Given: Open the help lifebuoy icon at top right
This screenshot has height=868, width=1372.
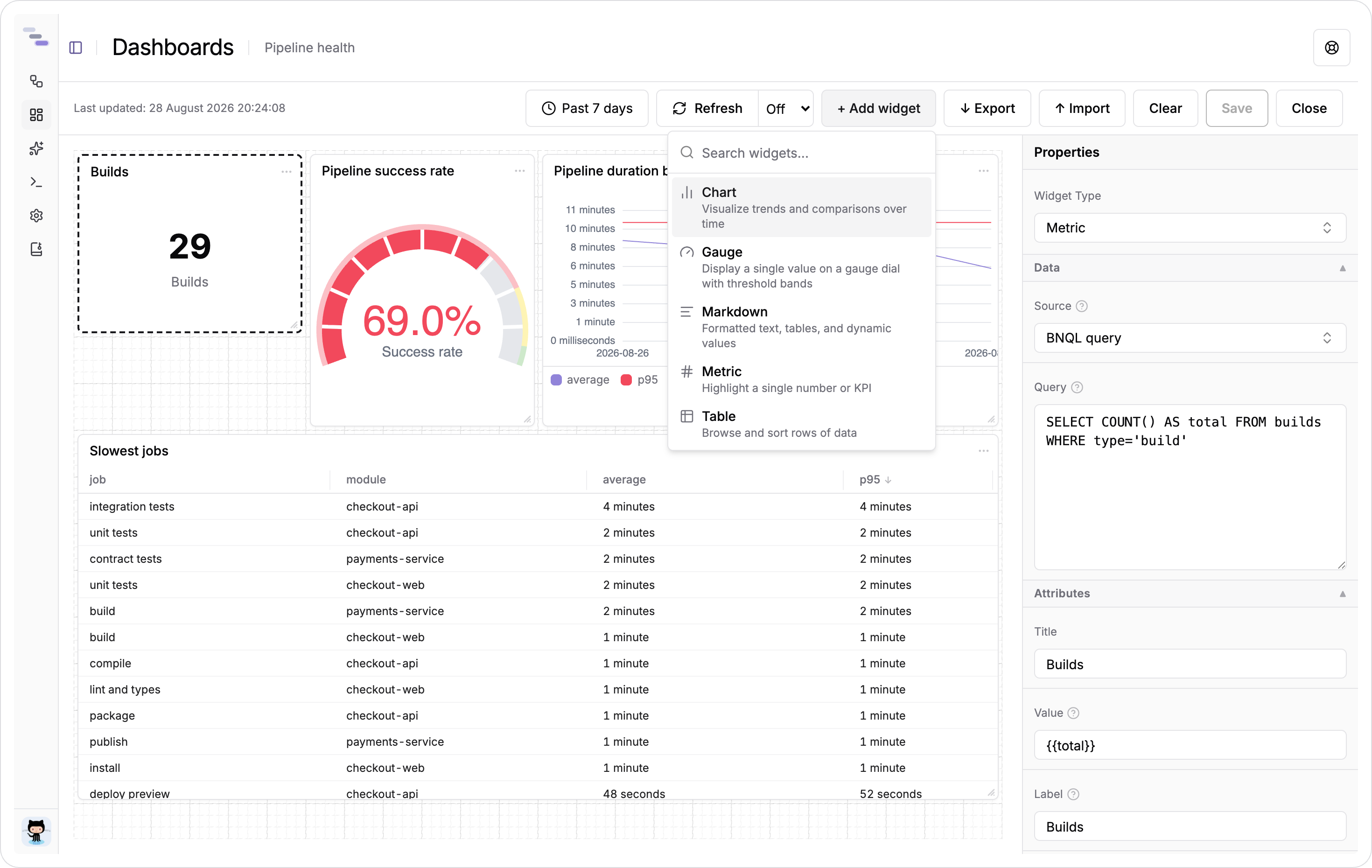Looking at the screenshot, I should pyautogui.click(x=1331, y=48).
